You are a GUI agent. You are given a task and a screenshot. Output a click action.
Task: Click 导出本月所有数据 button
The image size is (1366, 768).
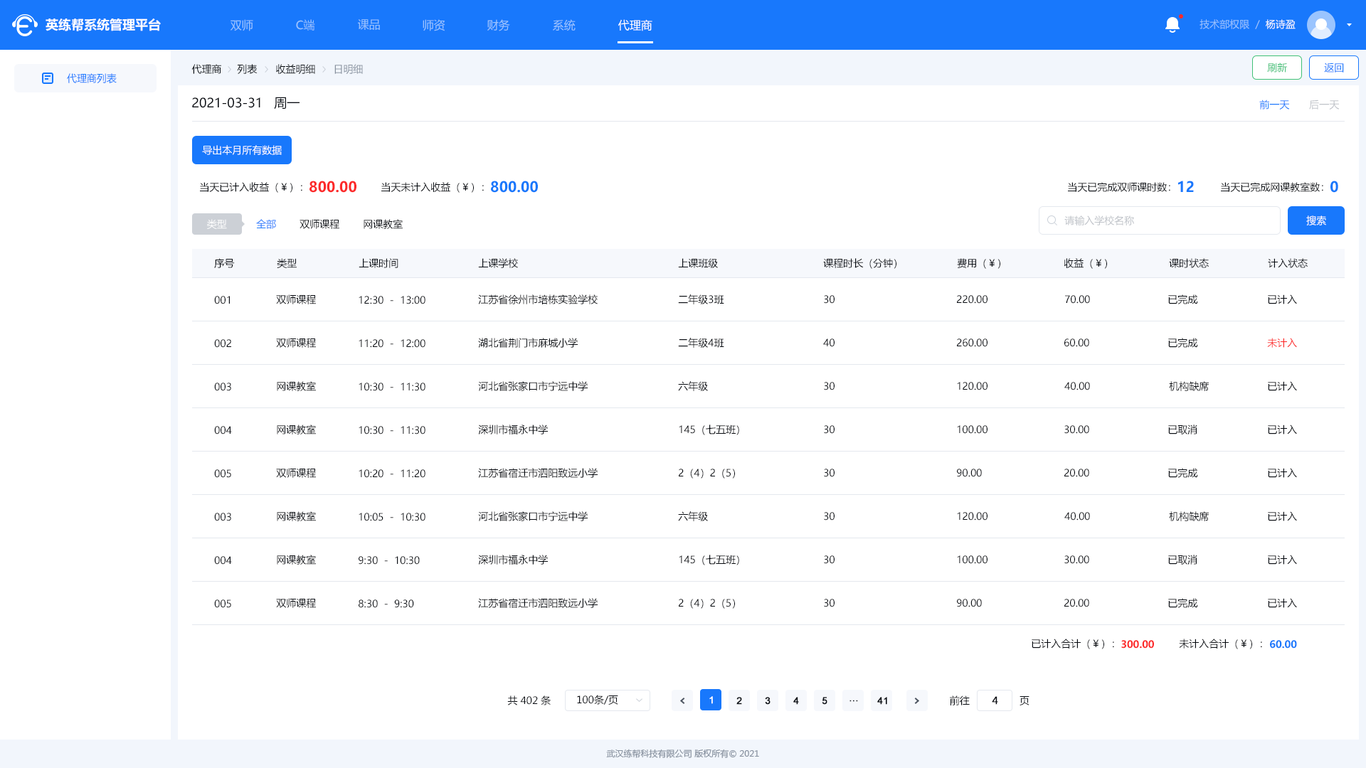[x=242, y=150]
